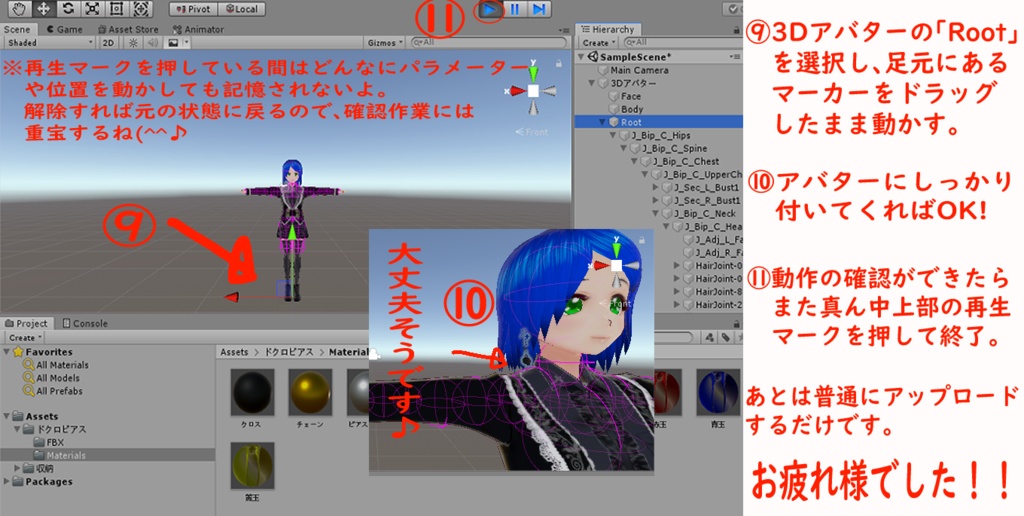The image size is (1024, 516).
Task: Select the gold チェーン material
Action: point(310,392)
